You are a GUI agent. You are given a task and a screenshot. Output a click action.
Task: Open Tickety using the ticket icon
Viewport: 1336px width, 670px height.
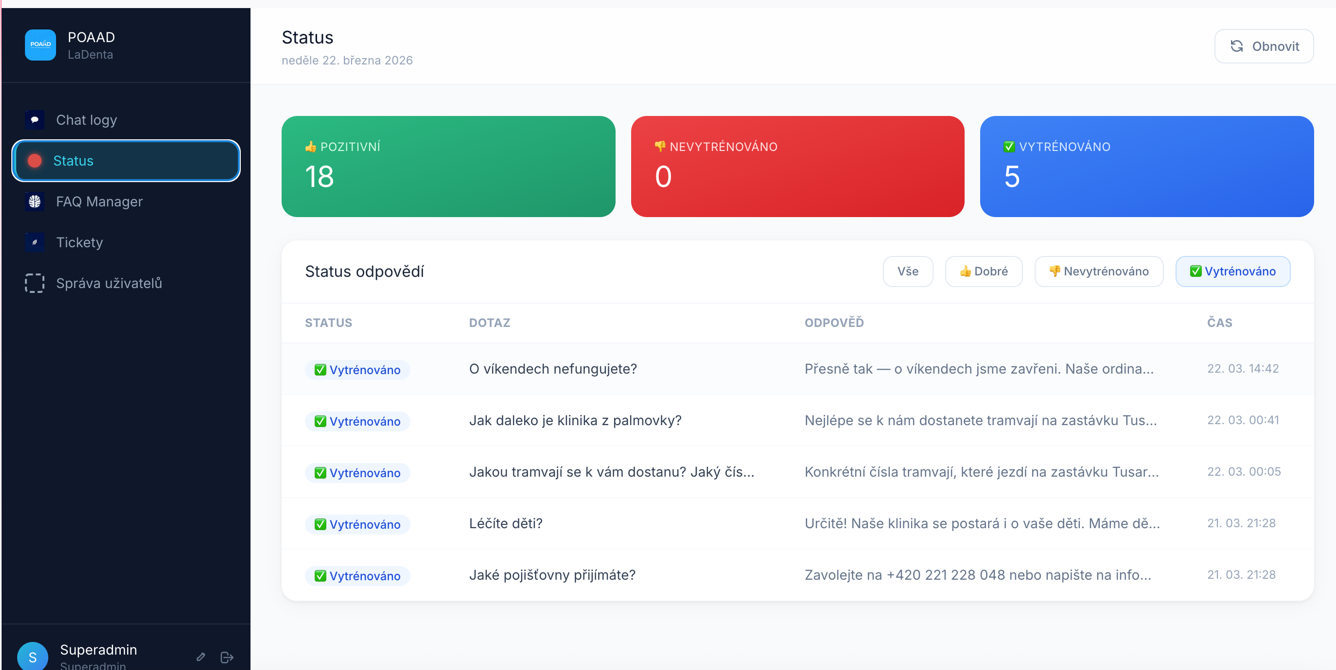click(34, 242)
